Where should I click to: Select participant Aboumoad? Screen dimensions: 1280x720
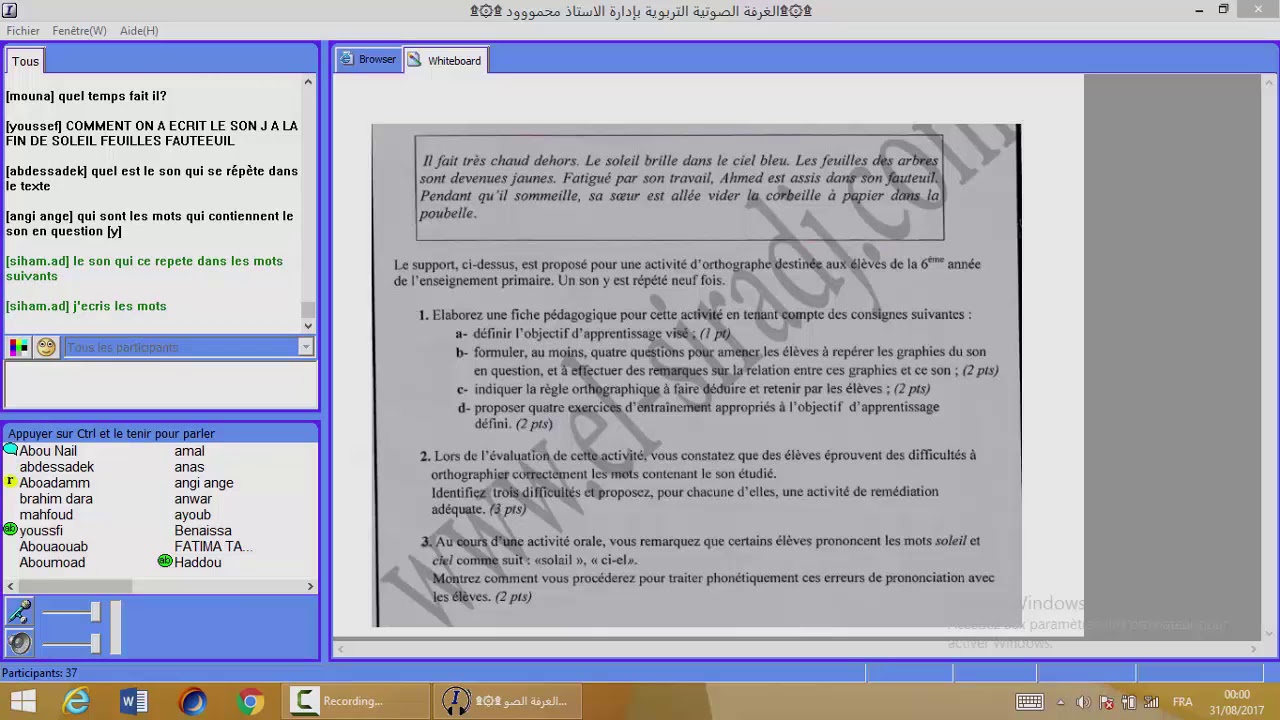52,563
